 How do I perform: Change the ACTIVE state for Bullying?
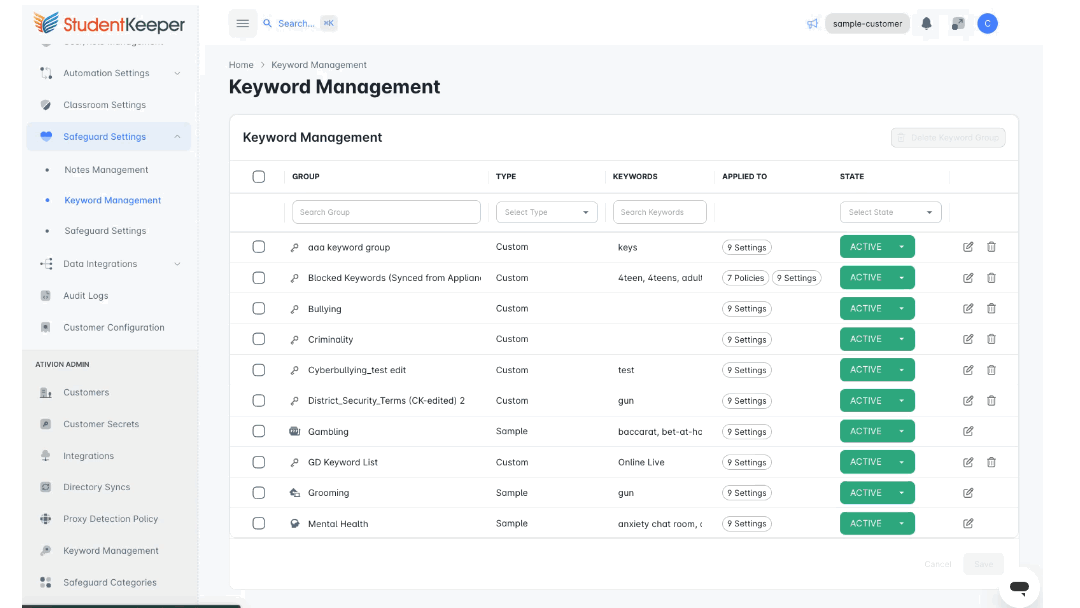[x=877, y=308]
